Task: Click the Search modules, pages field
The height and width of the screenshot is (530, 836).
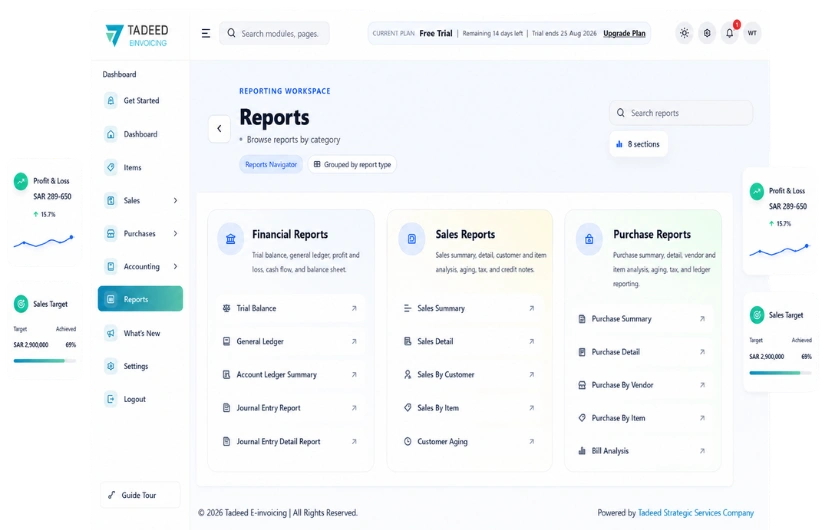Action: coord(275,33)
